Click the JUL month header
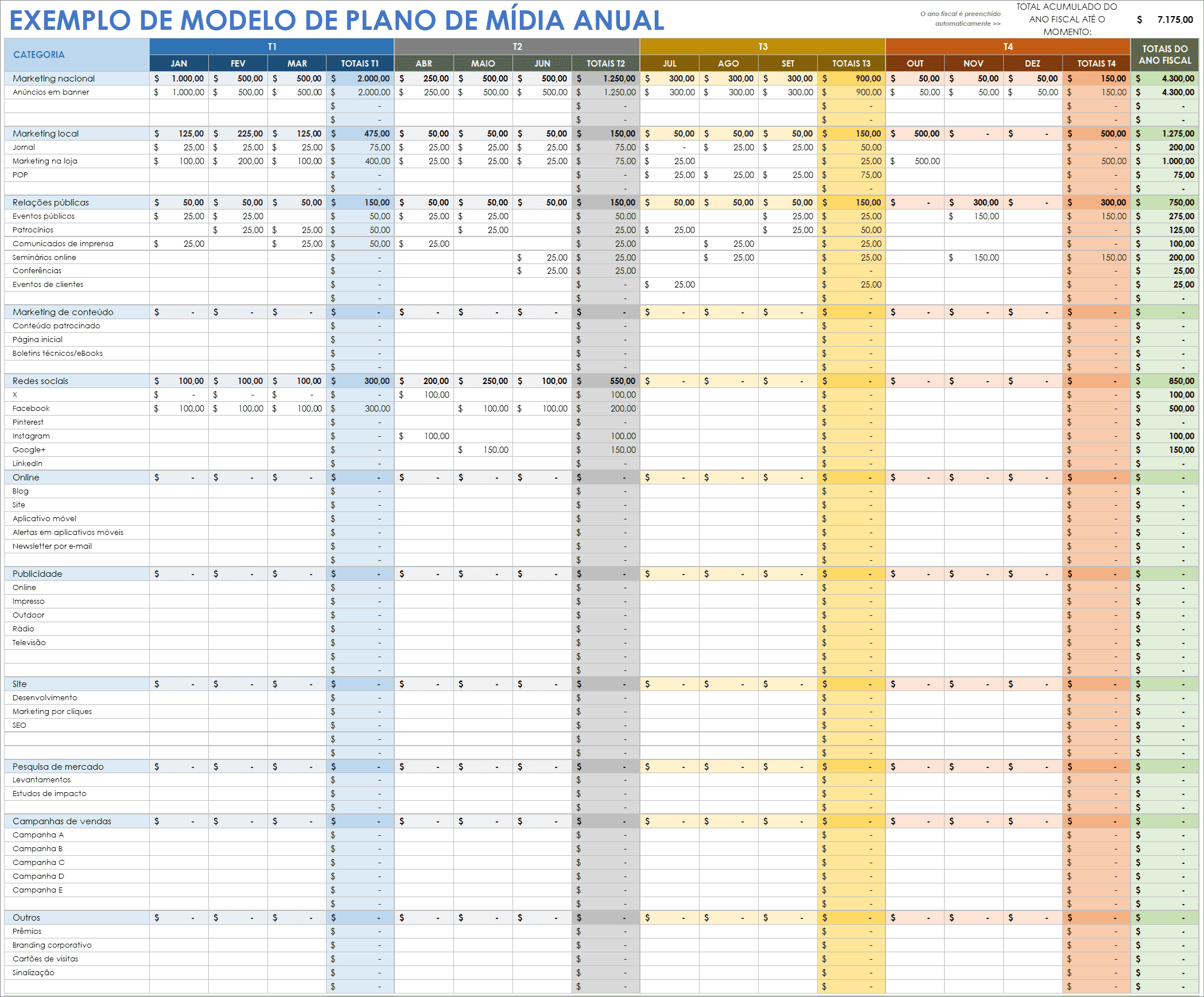 670,63
